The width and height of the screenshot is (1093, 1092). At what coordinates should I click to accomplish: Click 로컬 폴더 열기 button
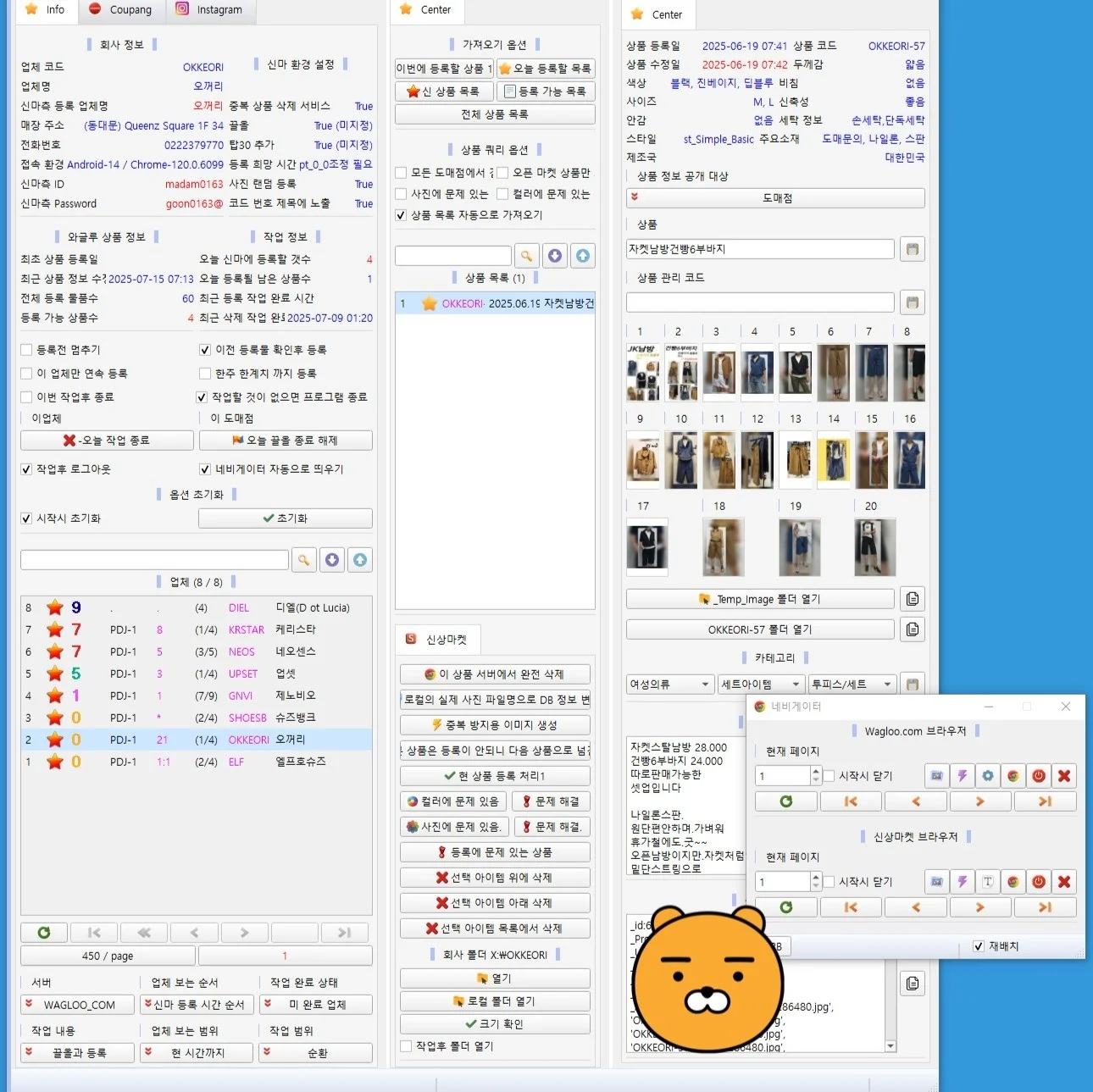click(495, 1001)
